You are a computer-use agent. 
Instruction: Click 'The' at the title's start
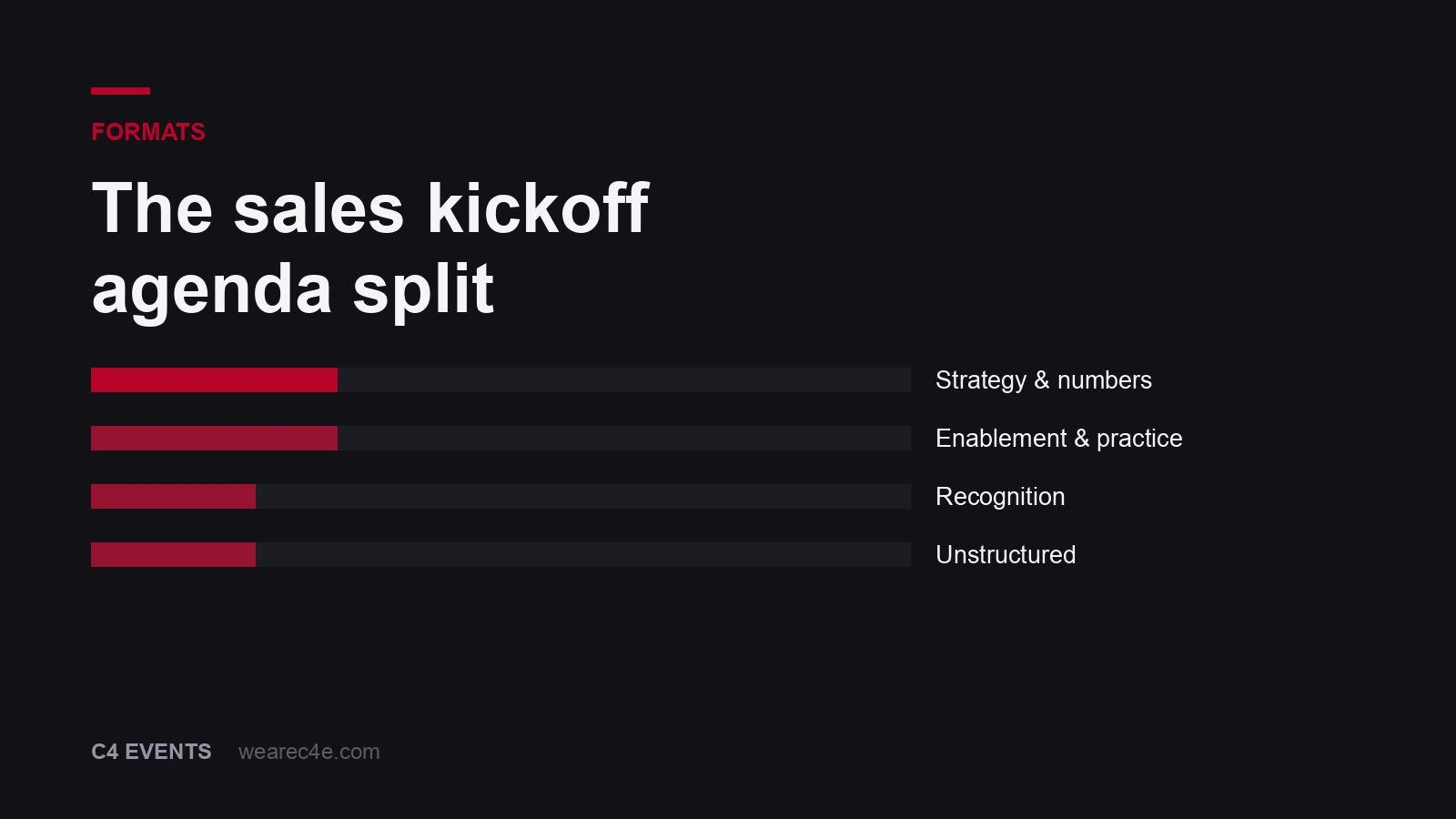[x=153, y=208]
